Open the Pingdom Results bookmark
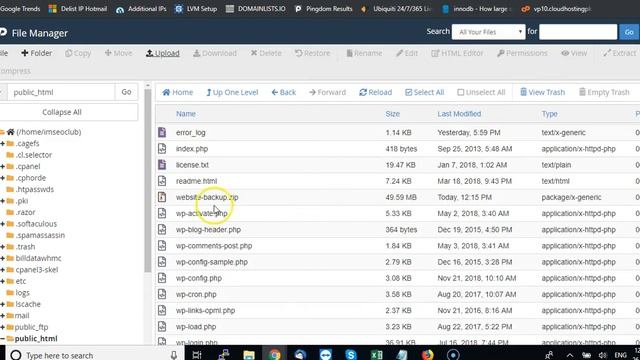Viewport: 640px width, 360px height. (323, 9)
